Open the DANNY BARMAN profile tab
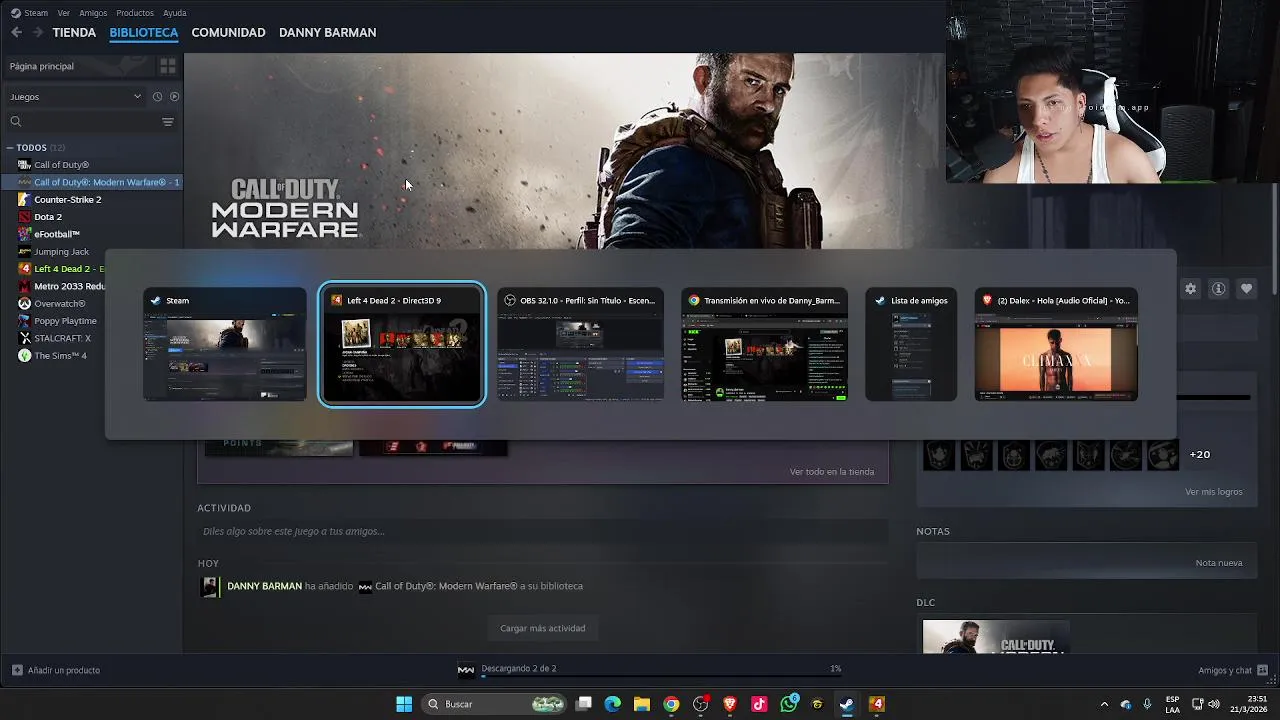Image resolution: width=1280 pixels, height=720 pixels. pos(327,33)
